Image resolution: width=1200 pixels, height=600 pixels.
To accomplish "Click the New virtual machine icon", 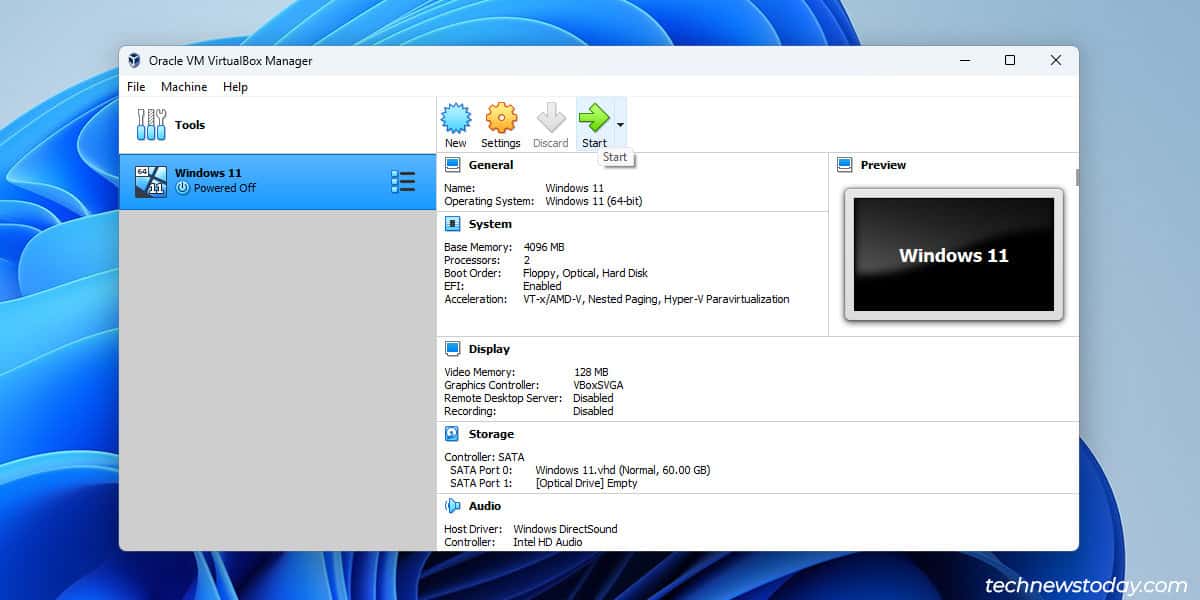I will click(x=456, y=118).
